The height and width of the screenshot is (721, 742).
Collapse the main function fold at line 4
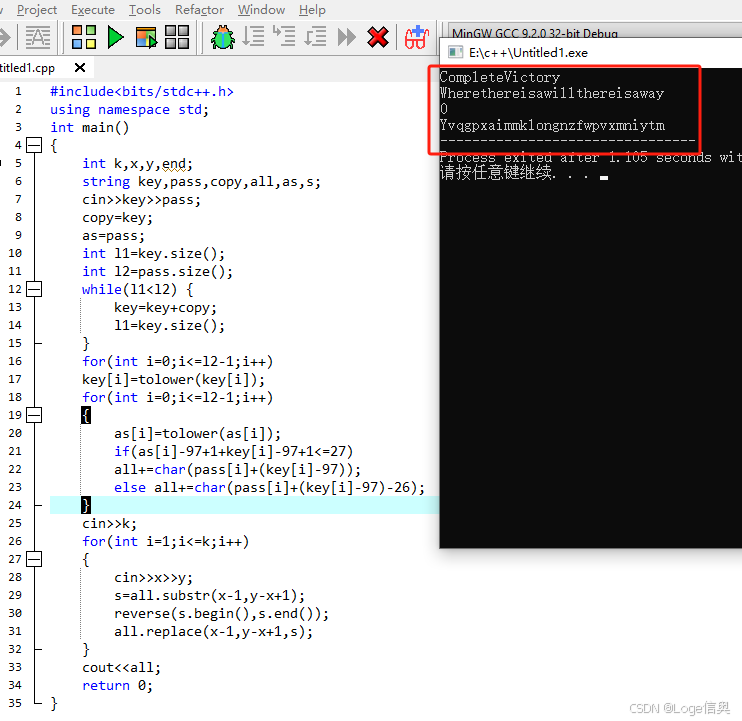34,145
